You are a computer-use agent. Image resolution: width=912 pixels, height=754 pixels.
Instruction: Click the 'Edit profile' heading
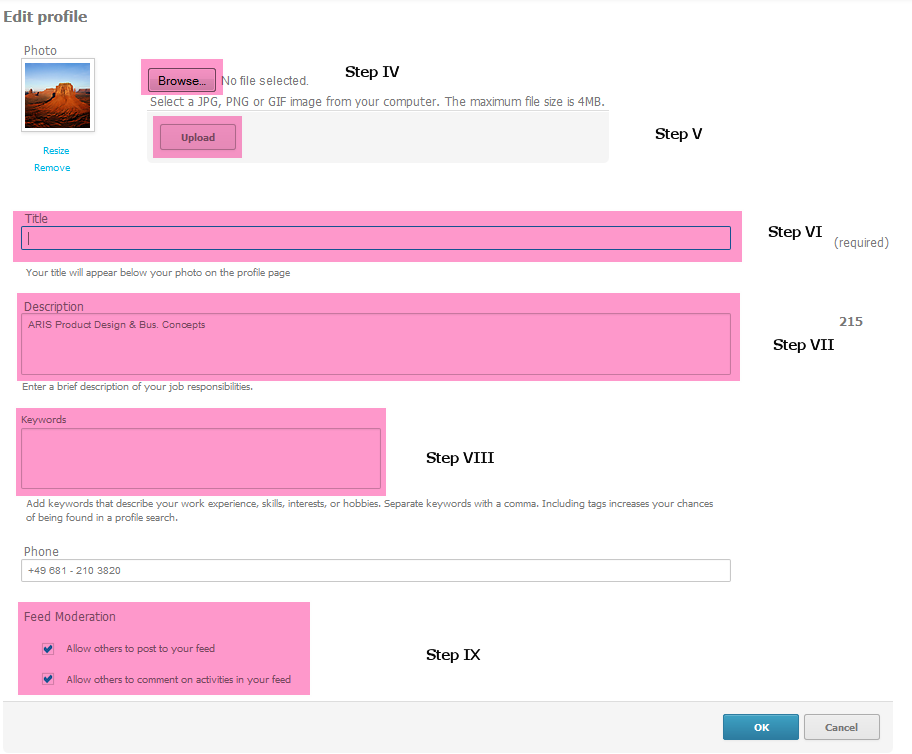45,16
